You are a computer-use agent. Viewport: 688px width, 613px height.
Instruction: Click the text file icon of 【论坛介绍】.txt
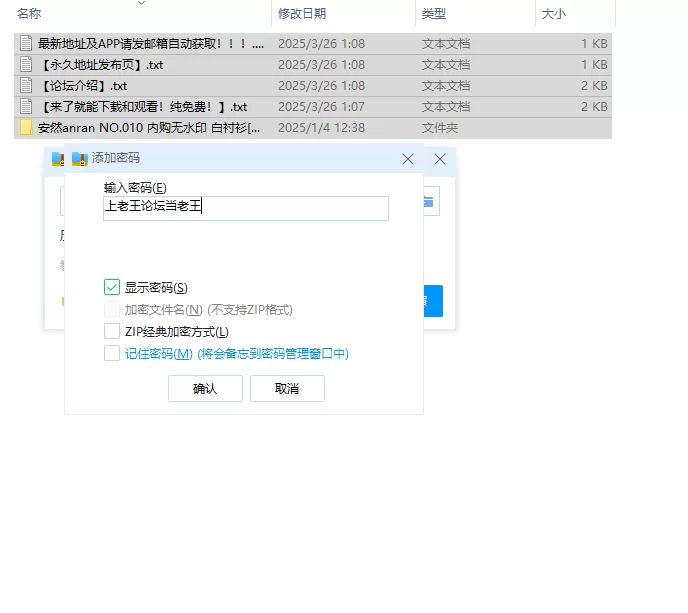26,86
